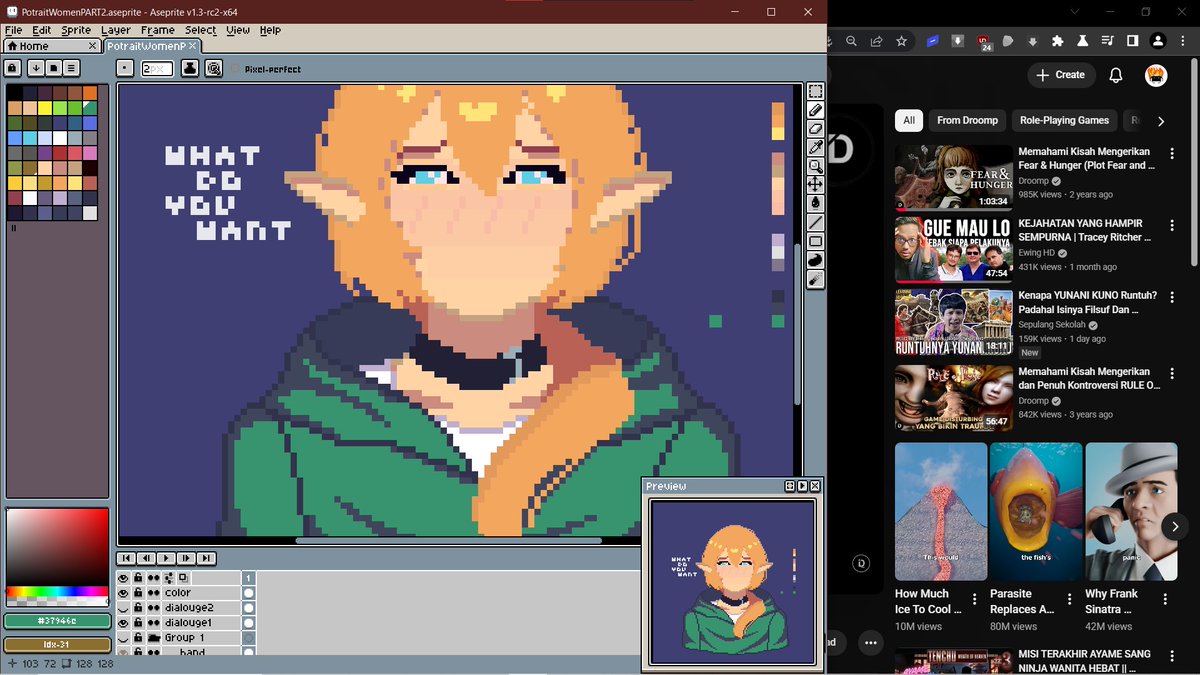Click the sort palette arrow button

35,68
